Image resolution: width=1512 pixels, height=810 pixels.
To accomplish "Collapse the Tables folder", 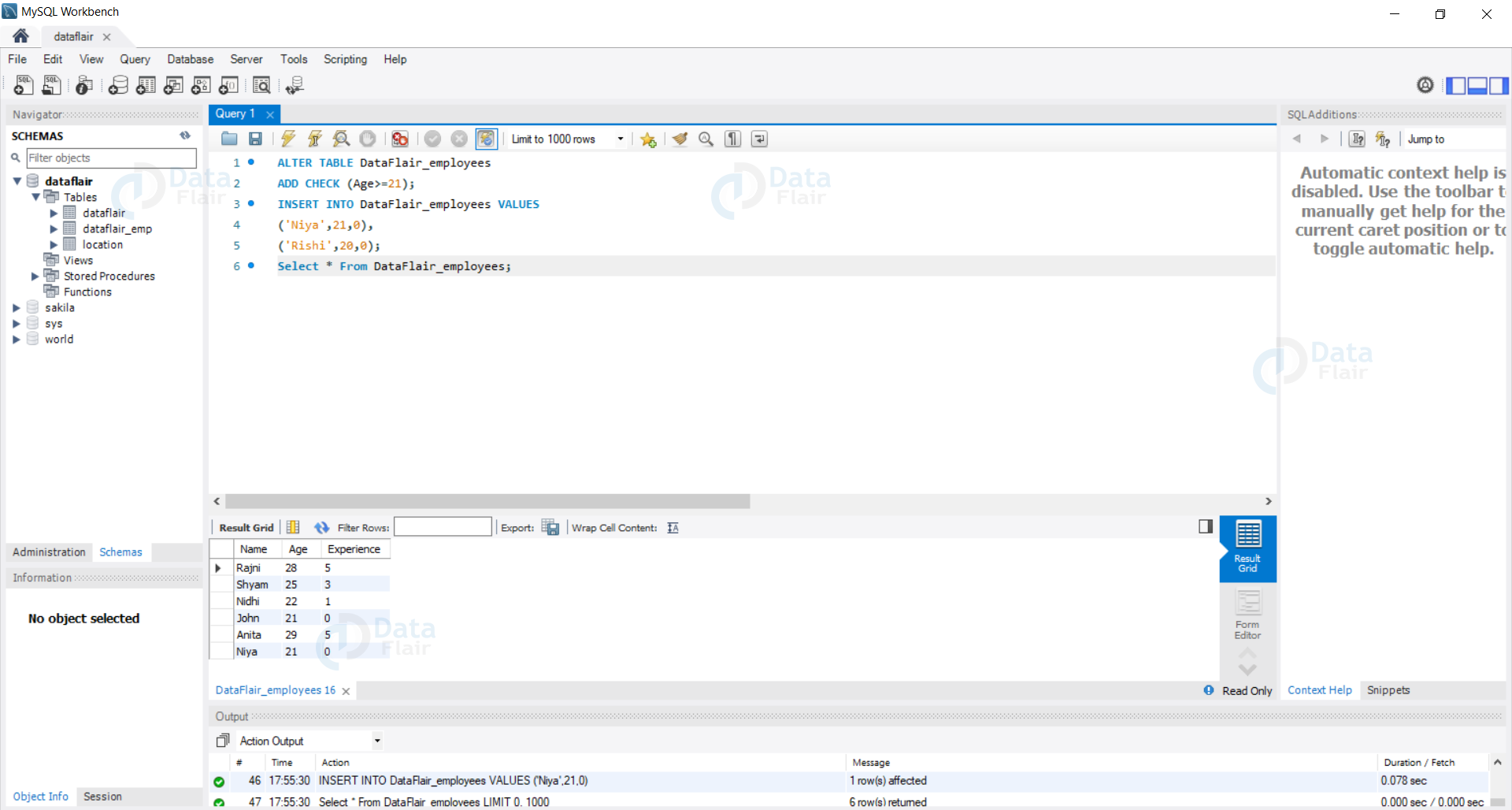I will [35, 197].
